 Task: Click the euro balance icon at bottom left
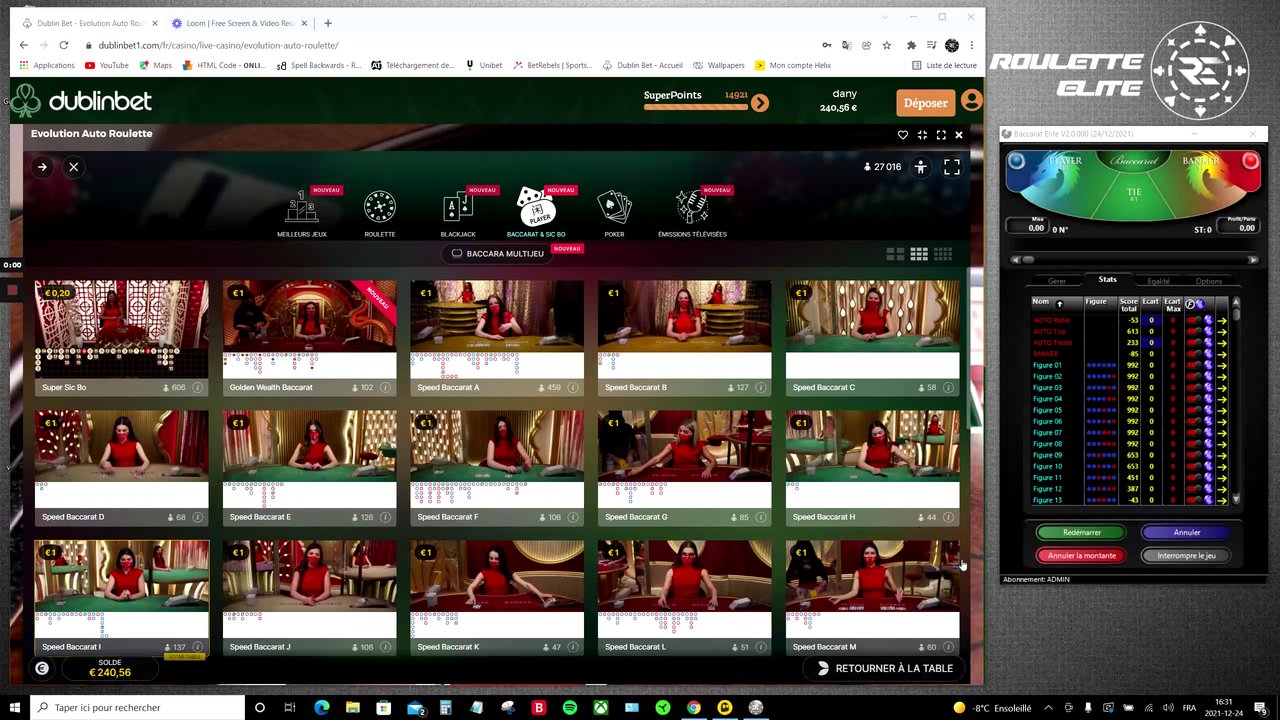tap(42, 668)
